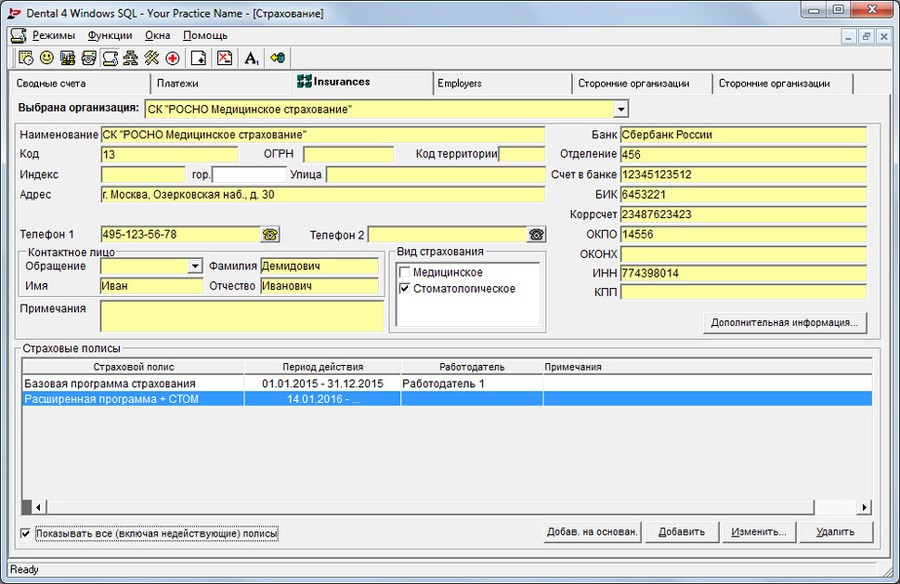Viewport: 900px width, 584px height.
Task: Expand the Выбрана организация dropdown
Action: tap(621, 109)
